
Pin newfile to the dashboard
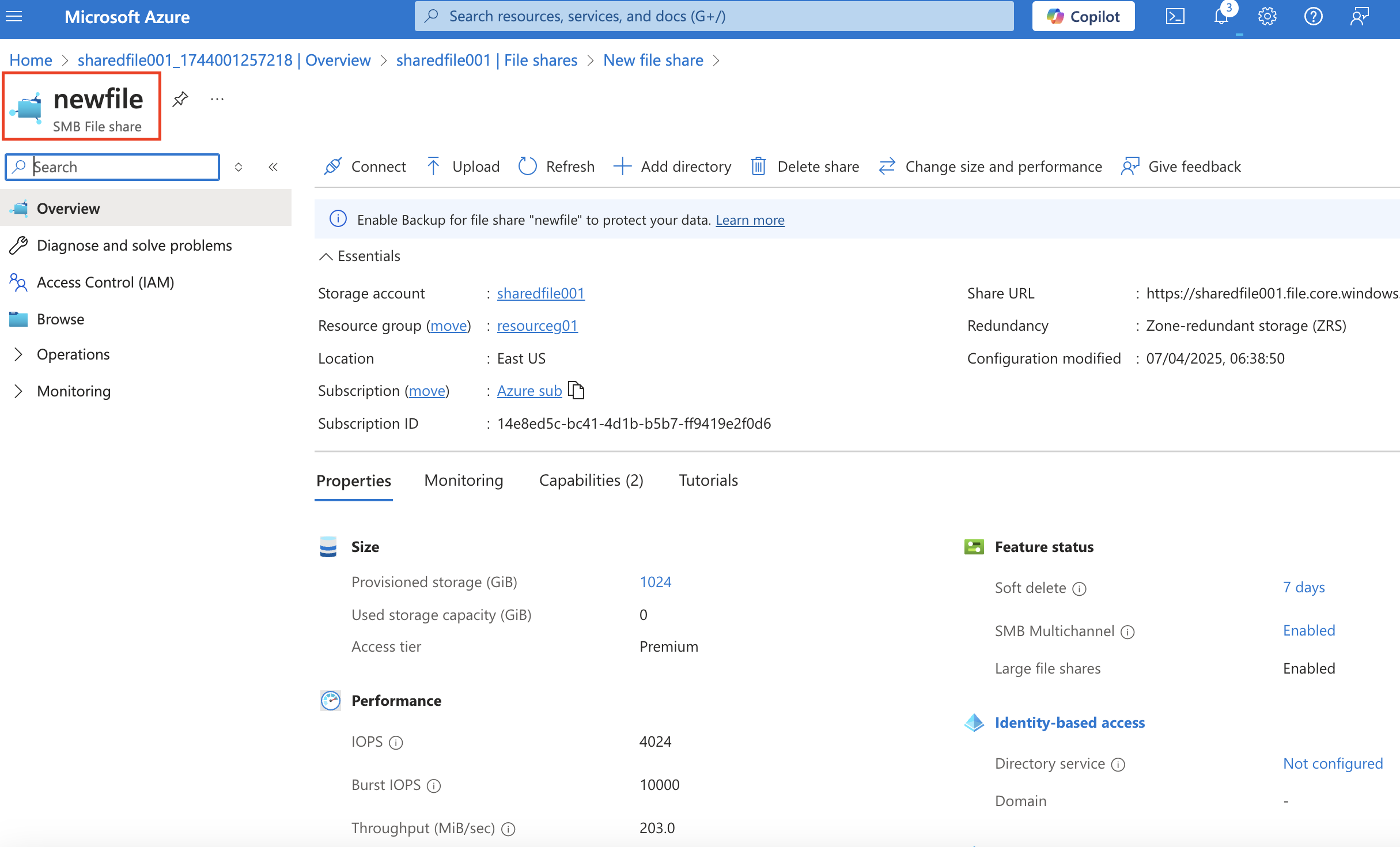point(180,99)
